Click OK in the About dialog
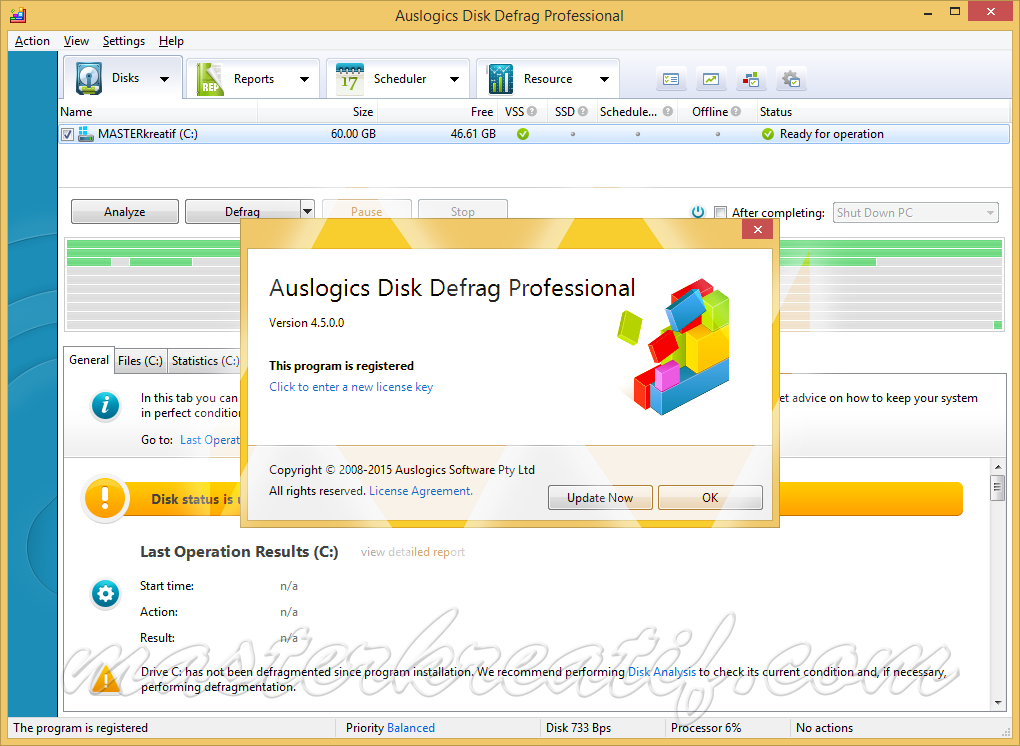Viewport: 1020px width, 746px height. (x=710, y=498)
